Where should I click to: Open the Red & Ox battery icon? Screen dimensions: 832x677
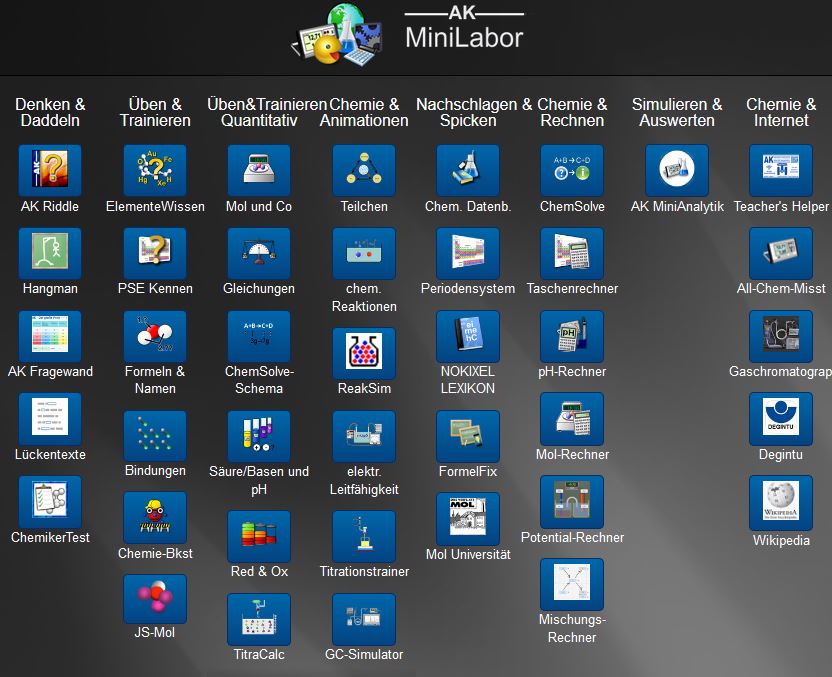(259, 536)
